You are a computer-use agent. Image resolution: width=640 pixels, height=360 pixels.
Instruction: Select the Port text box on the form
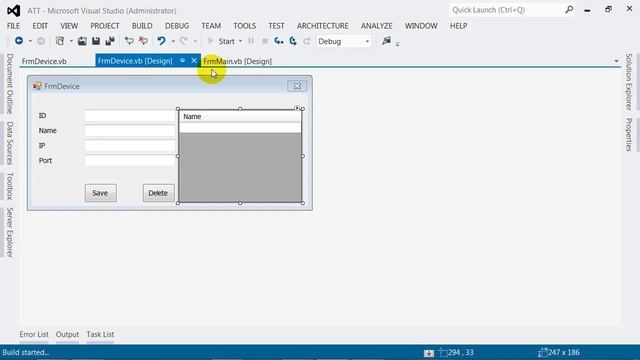[130, 160]
